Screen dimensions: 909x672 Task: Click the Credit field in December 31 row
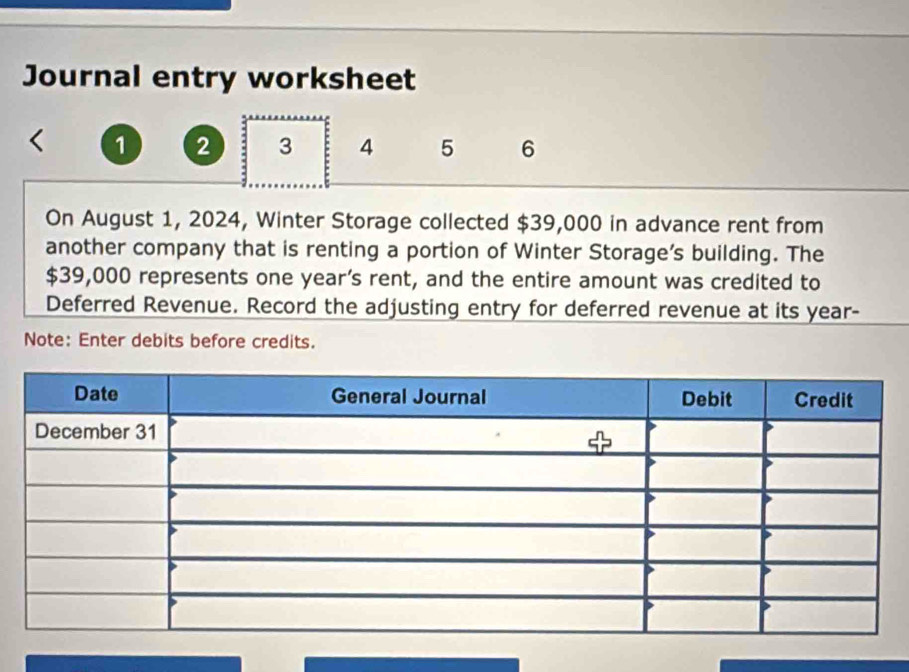(822, 436)
